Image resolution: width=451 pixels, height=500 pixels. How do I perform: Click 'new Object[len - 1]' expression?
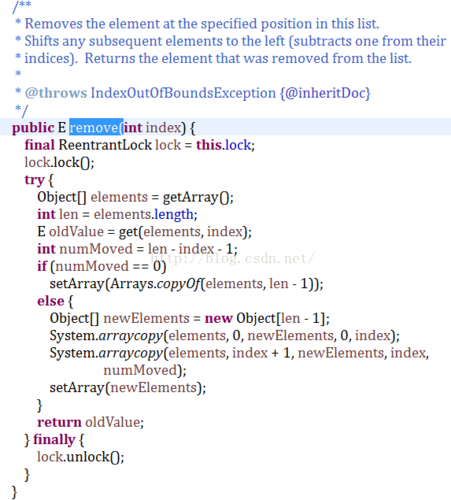click(x=265, y=318)
